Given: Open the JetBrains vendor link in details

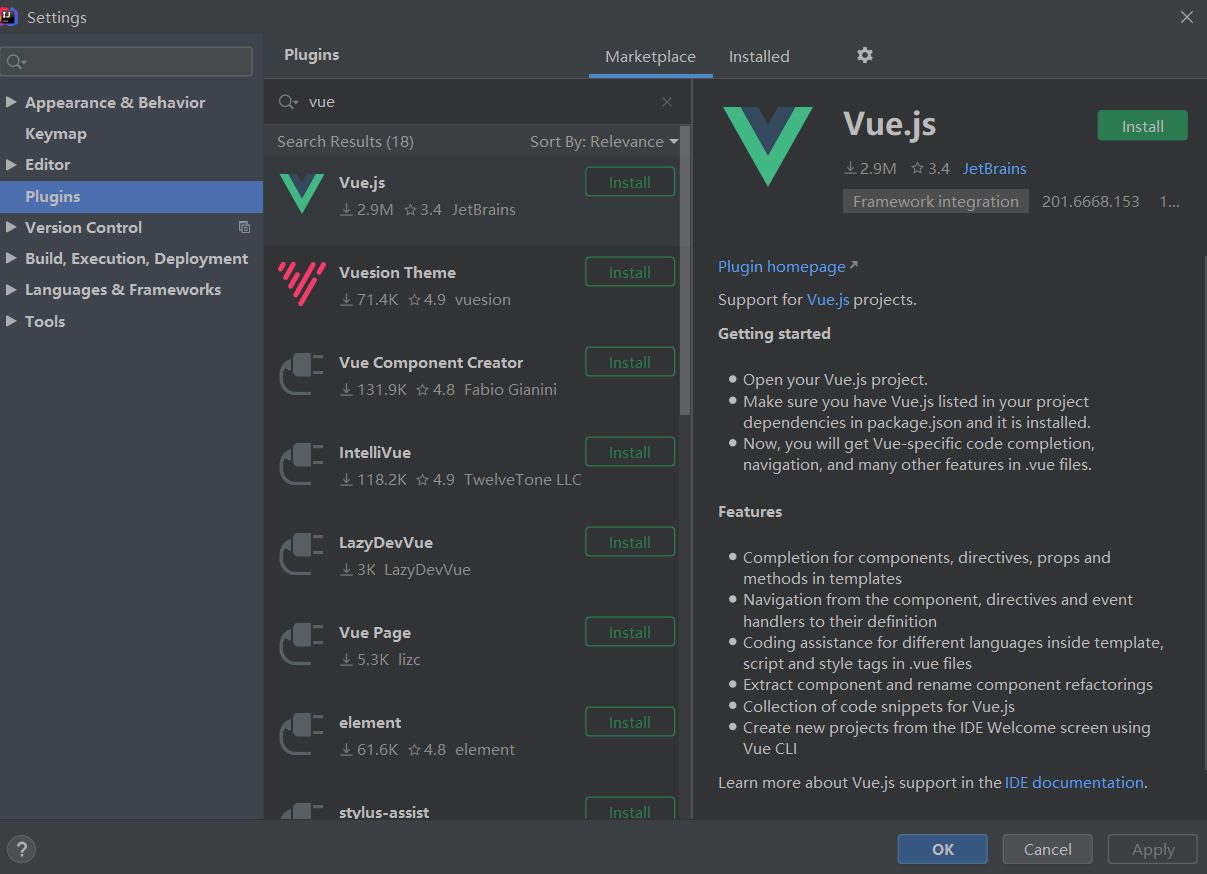Looking at the screenshot, I should (x=995, y=168).
